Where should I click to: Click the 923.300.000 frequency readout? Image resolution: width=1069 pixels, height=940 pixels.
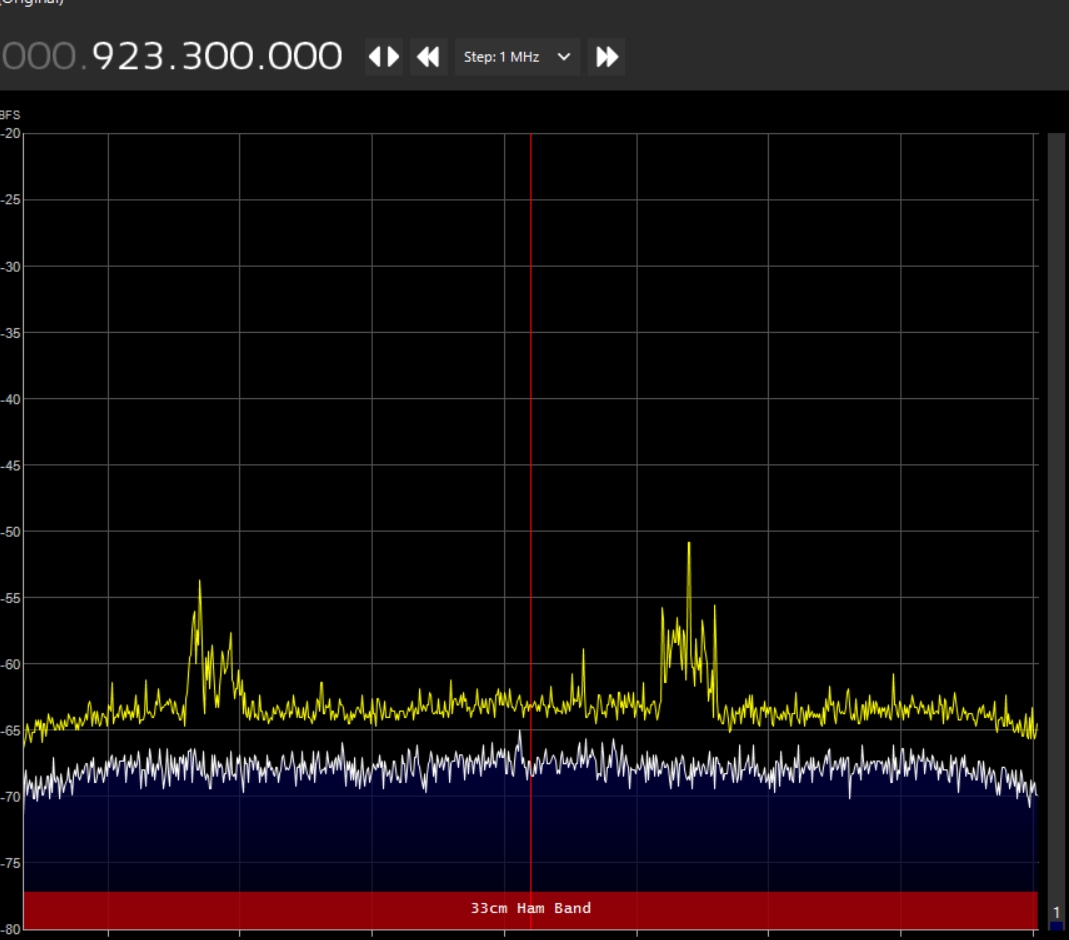pyautogui.click(x=217, y=57)
